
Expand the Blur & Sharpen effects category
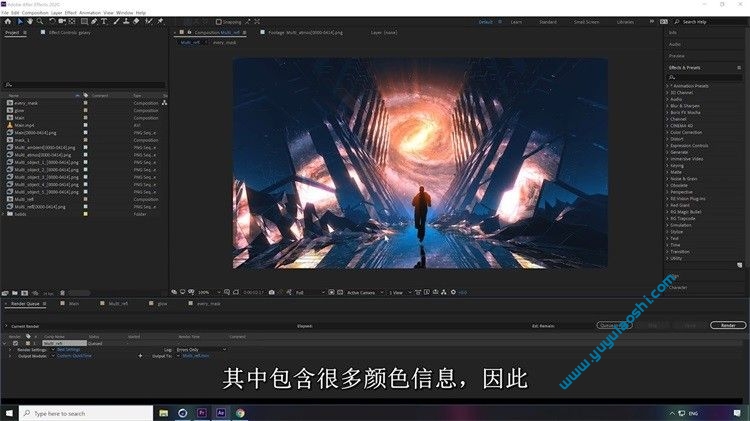[668, 106]
